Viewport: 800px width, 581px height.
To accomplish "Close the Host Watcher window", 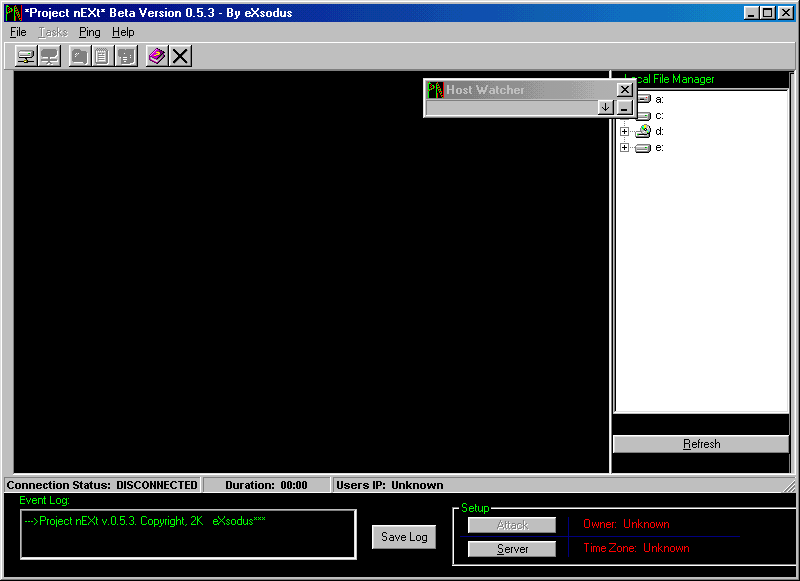I will pyautogui.click(x=625, y=90).
